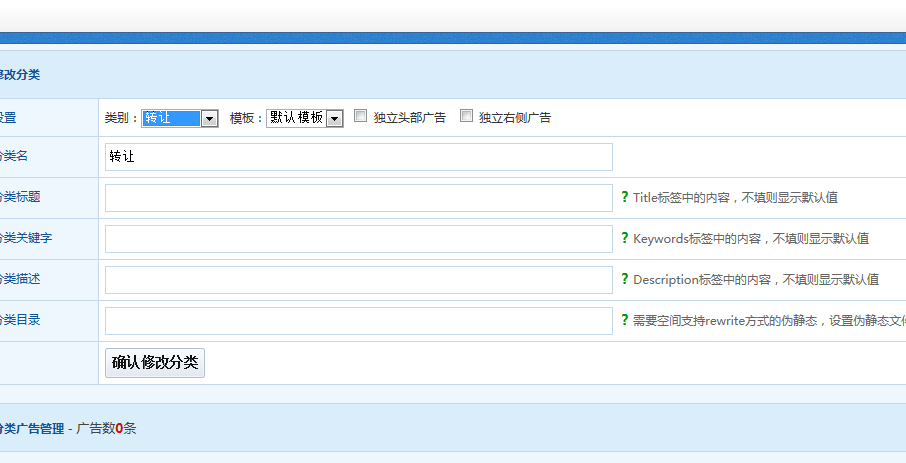Tick the 独立右侧广告 checkbox
906x463 pixels.
pos(466,116)
